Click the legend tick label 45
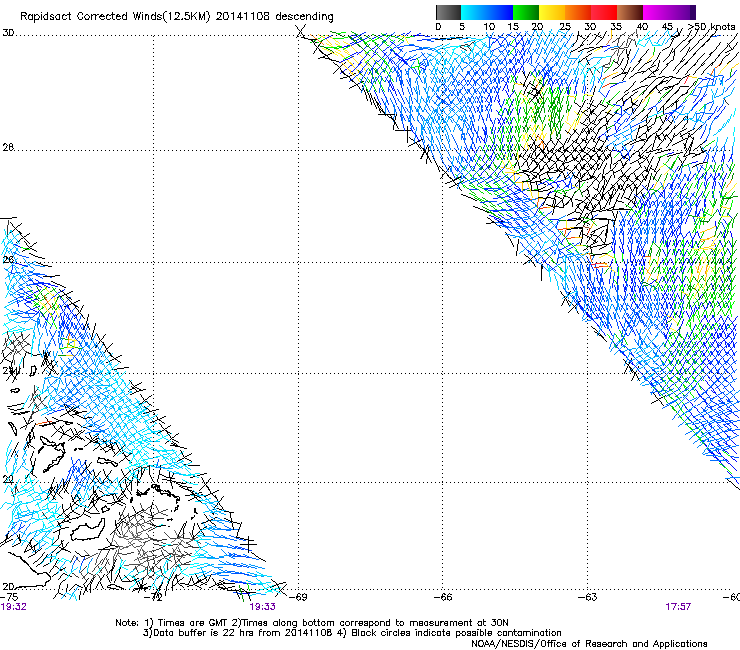The image size is (740, 650). (667, 27)
